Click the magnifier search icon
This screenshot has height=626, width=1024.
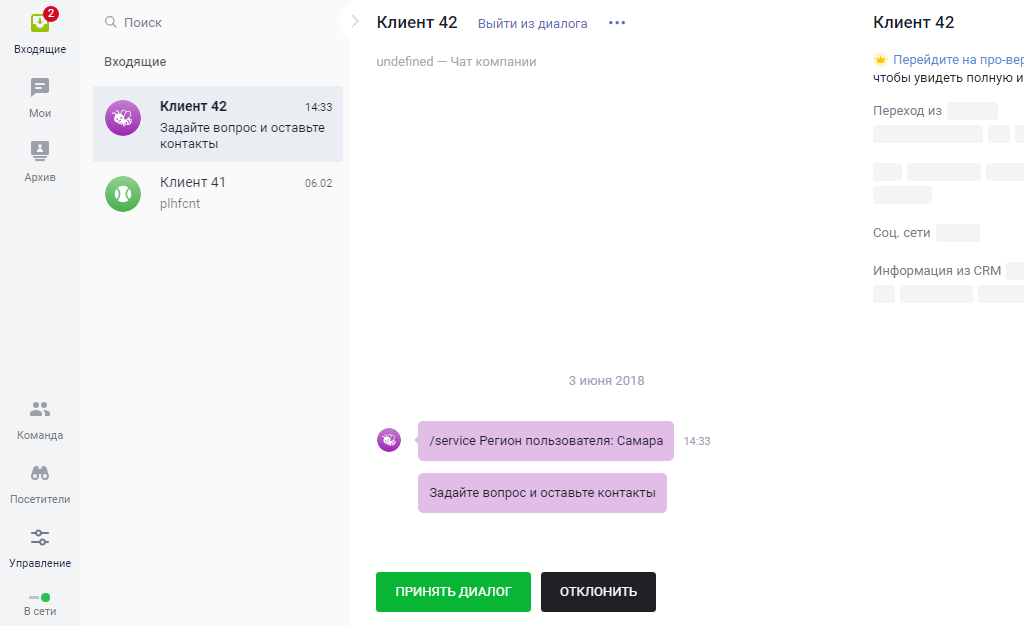point(111,22)
